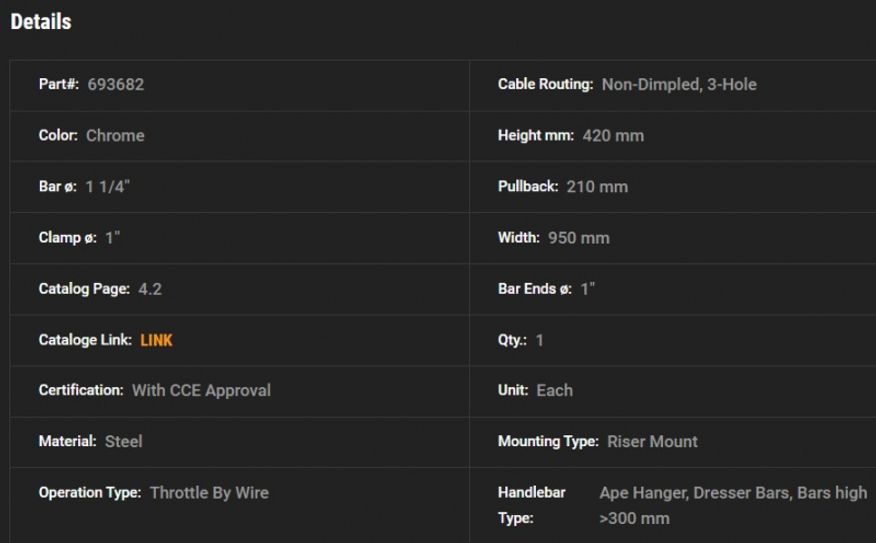Click the "Cataloge Link:" label

(85, 340)
